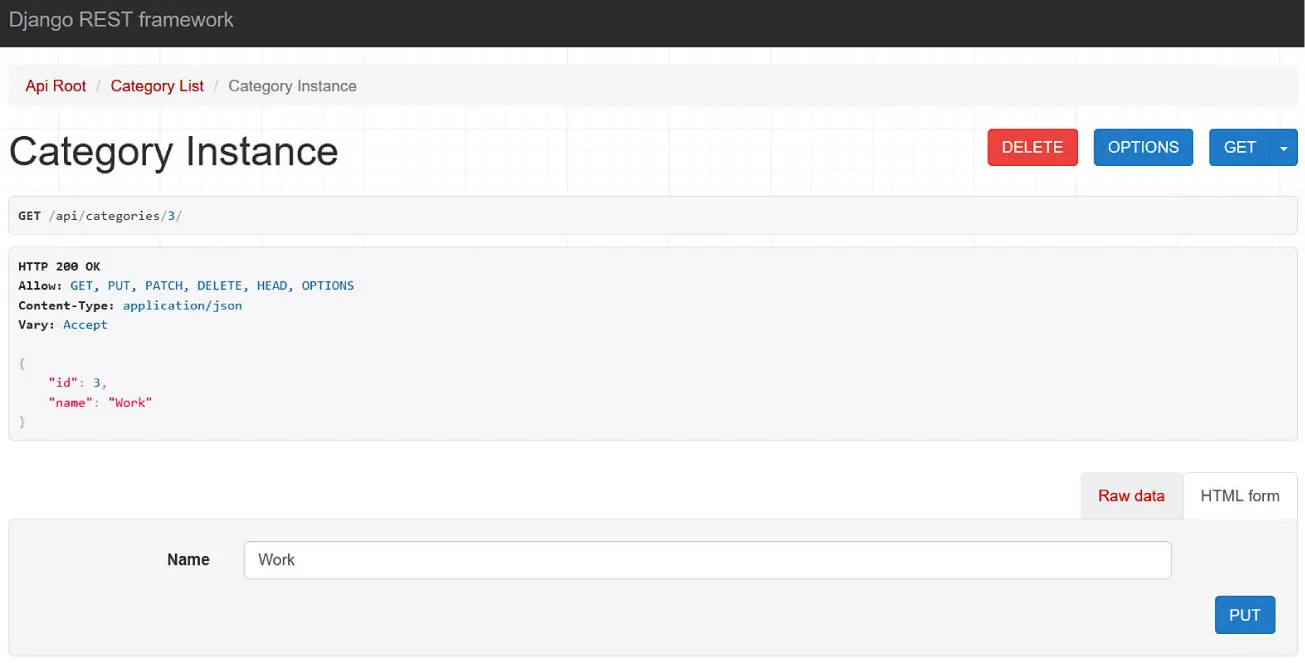The width and height of the screenshot is (1305, 663).
Task: Navigate to Api Root via breadcrumb
Action: [x=55, y=86]
